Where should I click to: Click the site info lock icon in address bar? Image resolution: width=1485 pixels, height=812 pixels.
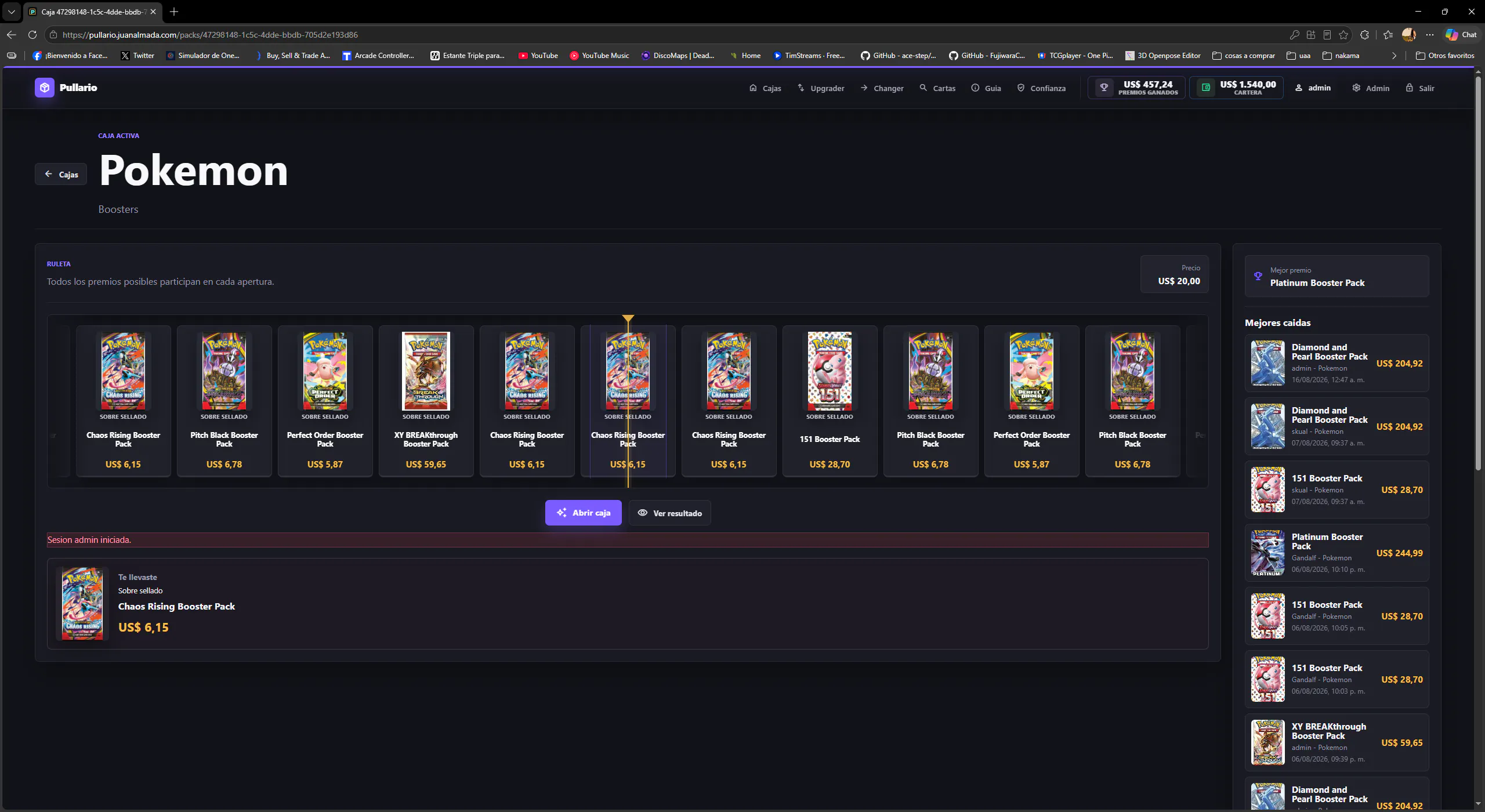53,35
